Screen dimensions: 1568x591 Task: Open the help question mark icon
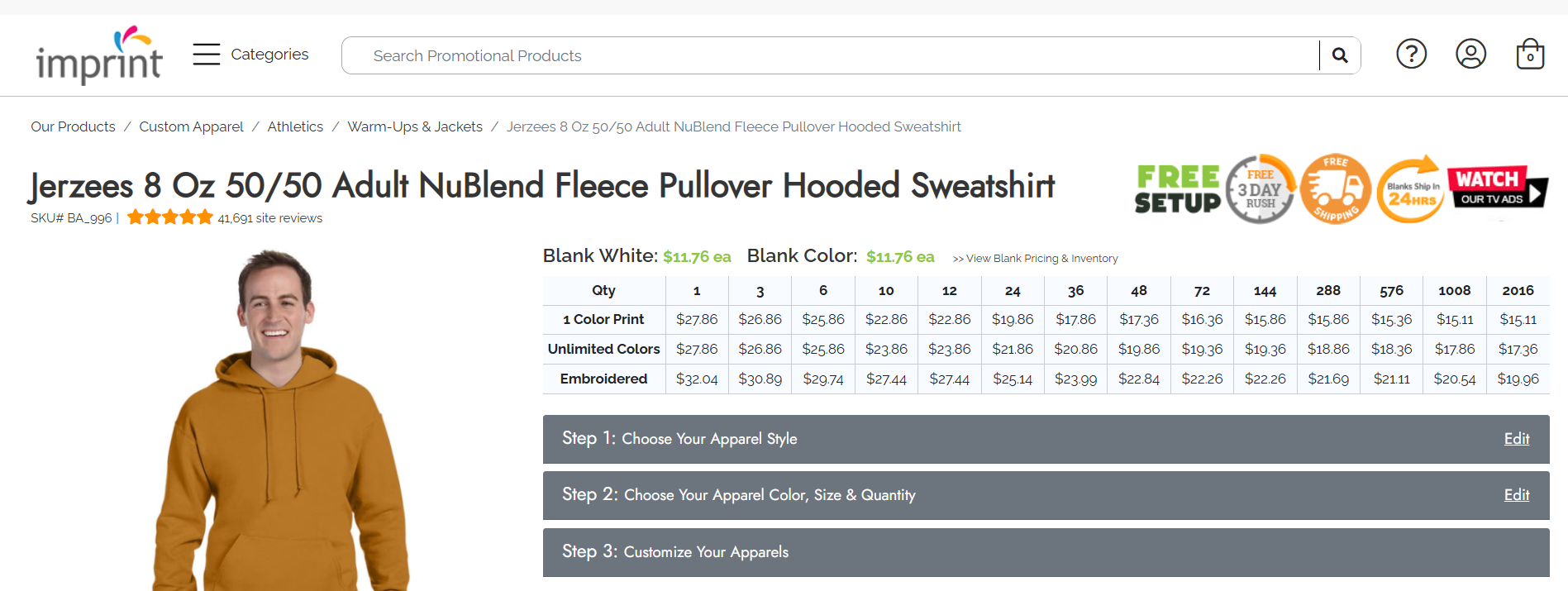tap(1411, 54)
